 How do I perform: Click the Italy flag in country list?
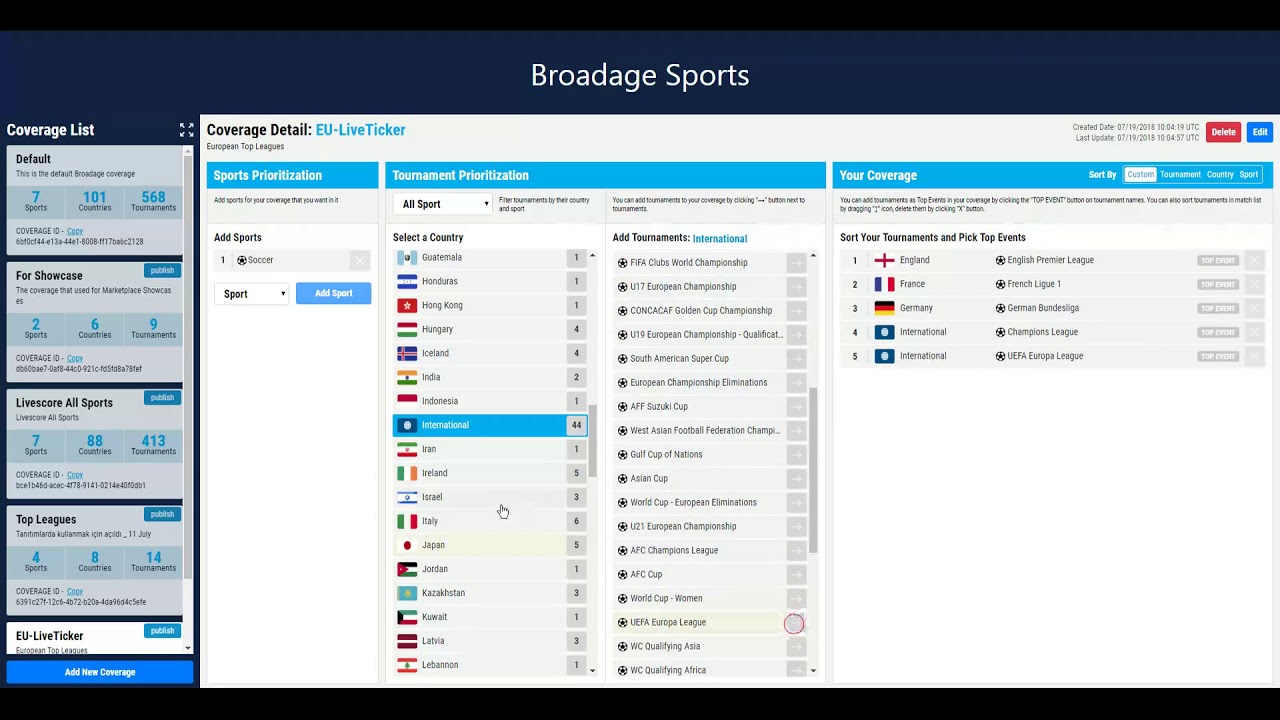point(407,521)
